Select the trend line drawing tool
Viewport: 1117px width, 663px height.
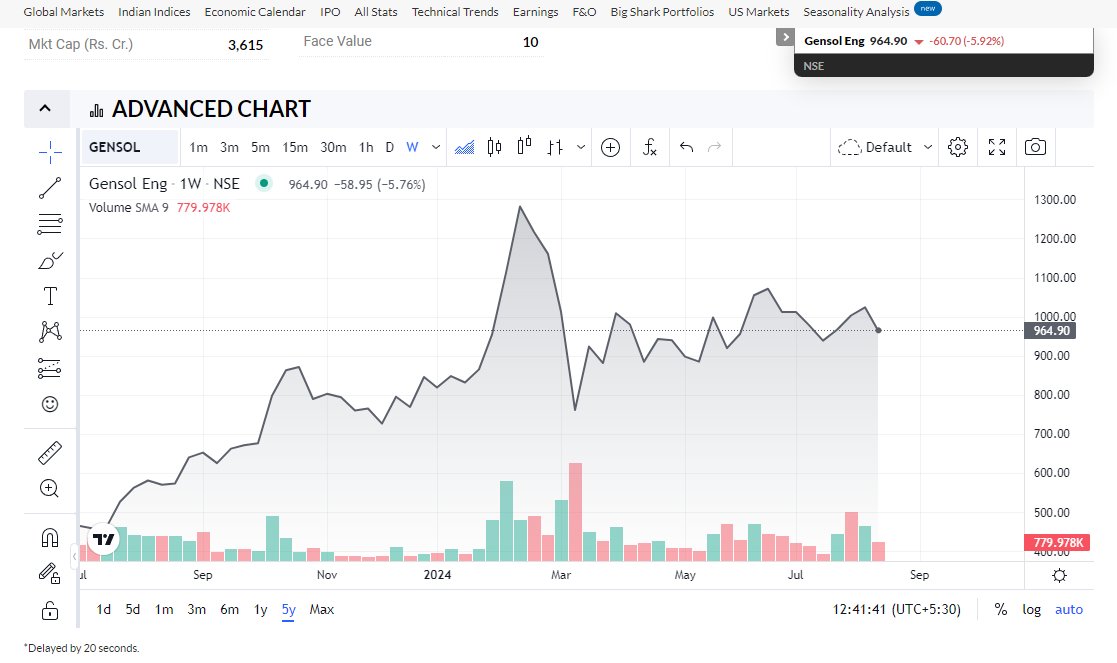(50, 188)
